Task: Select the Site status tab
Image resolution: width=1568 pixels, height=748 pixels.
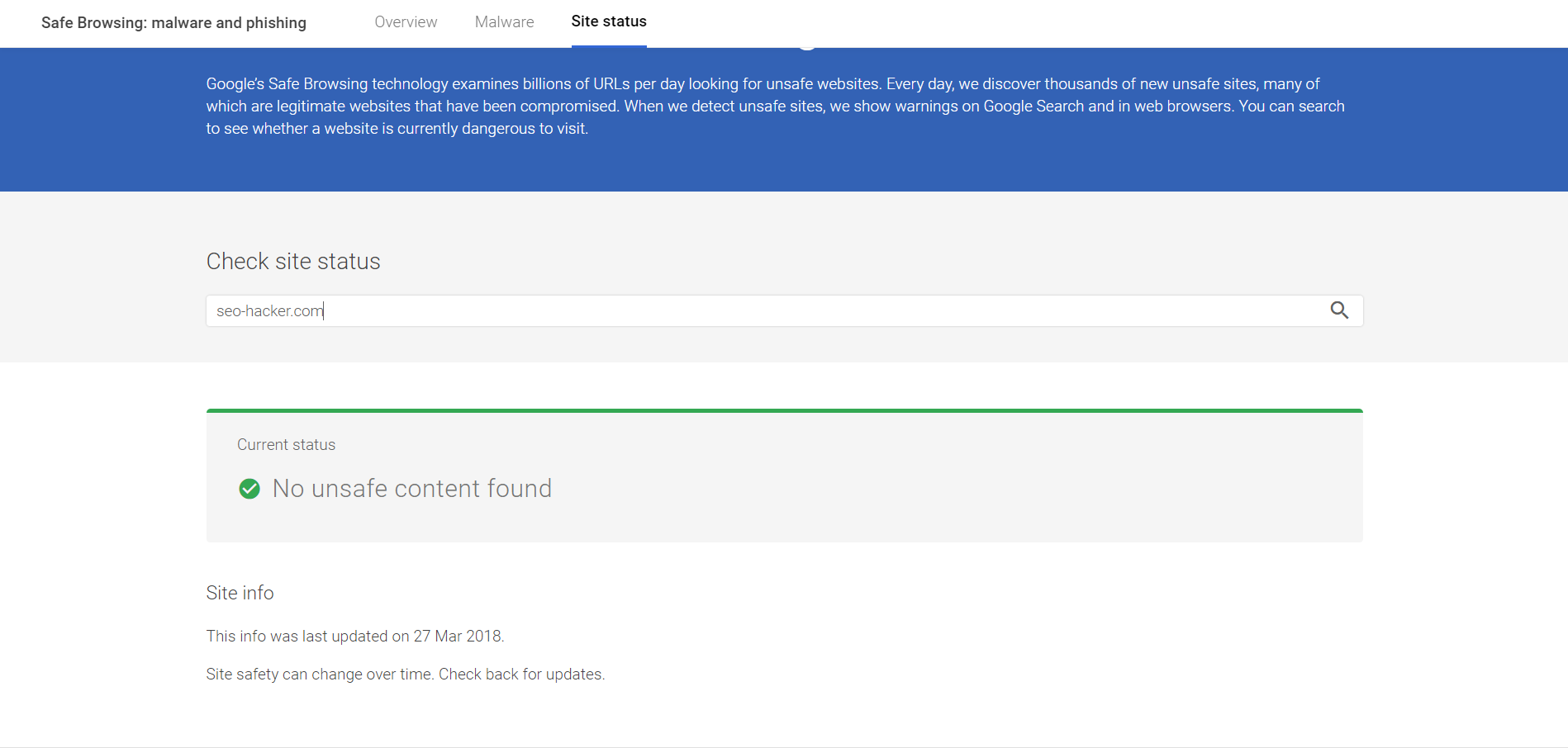Action: [x=609, y=22]
